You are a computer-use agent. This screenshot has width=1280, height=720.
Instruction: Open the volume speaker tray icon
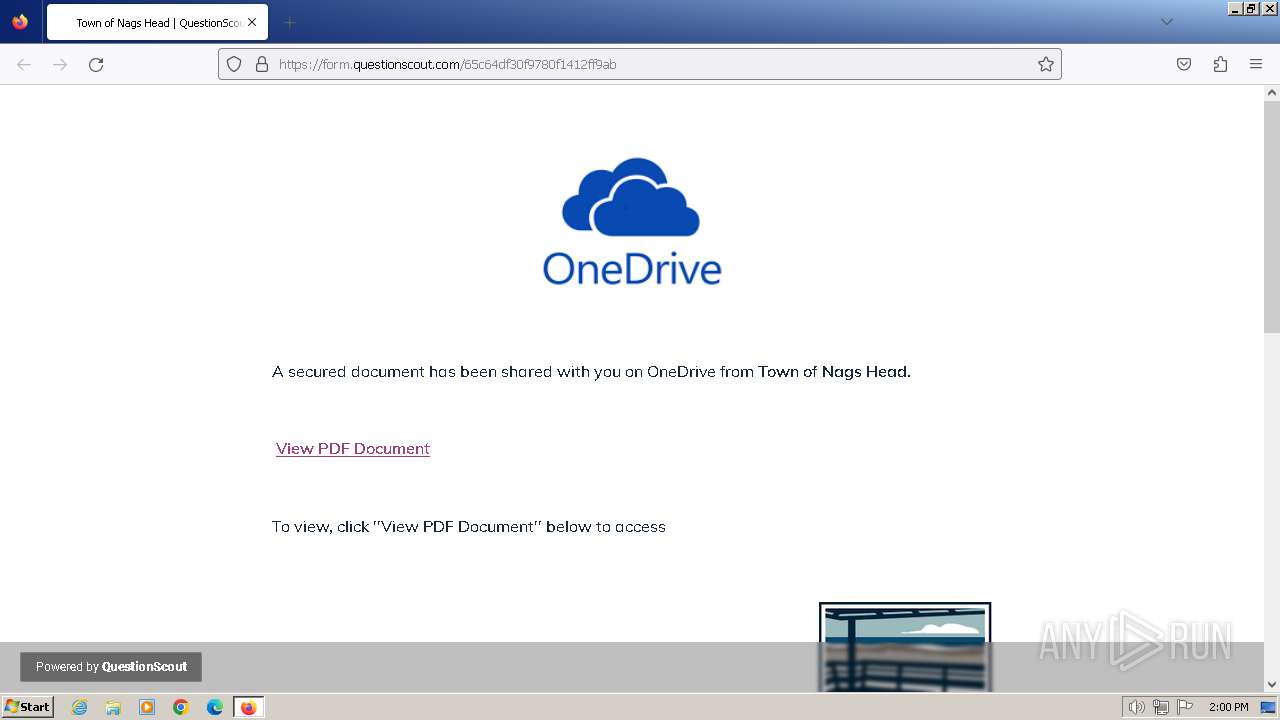(1137, 707)
